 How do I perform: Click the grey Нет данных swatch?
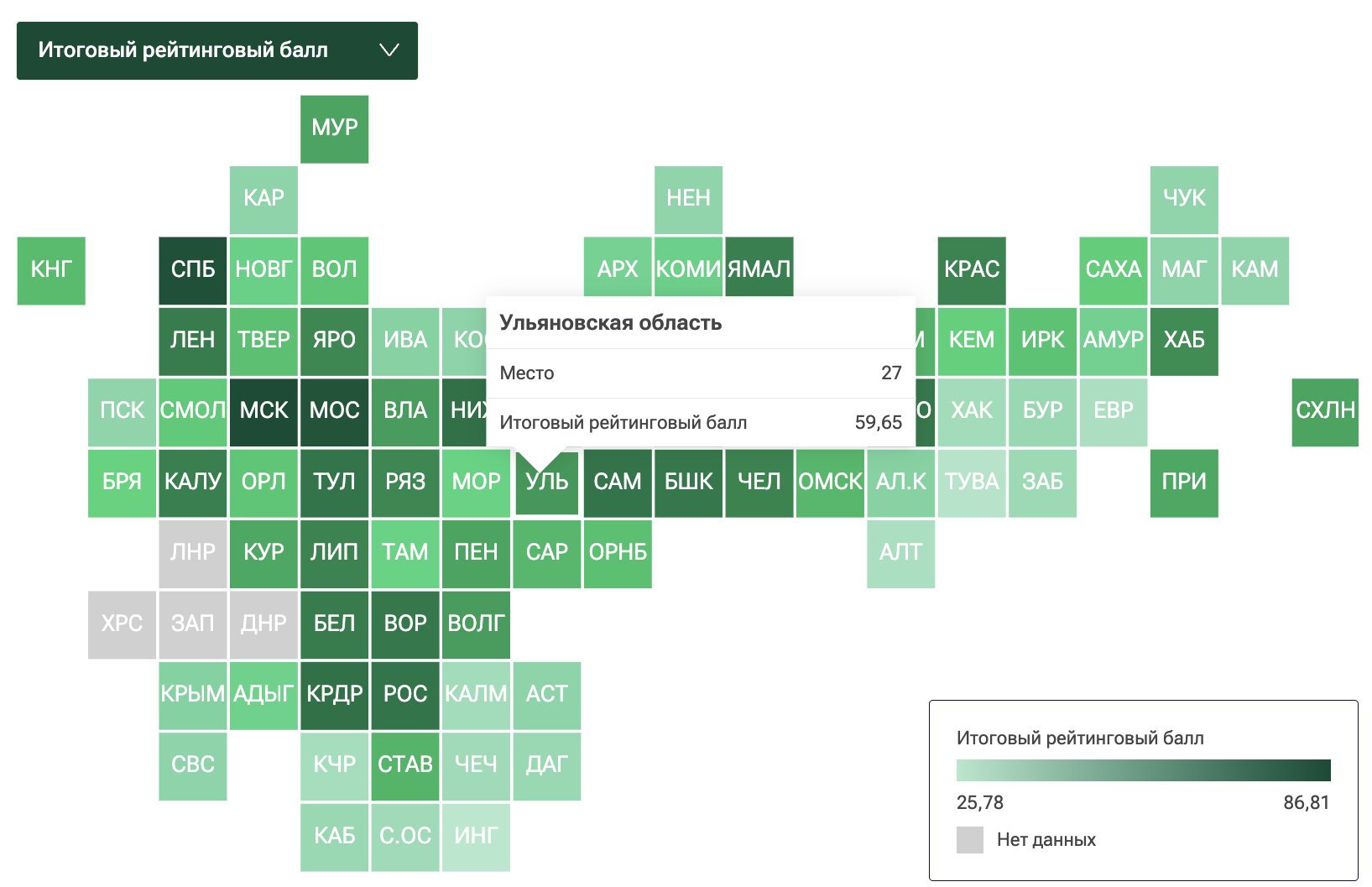coord(969,840)
